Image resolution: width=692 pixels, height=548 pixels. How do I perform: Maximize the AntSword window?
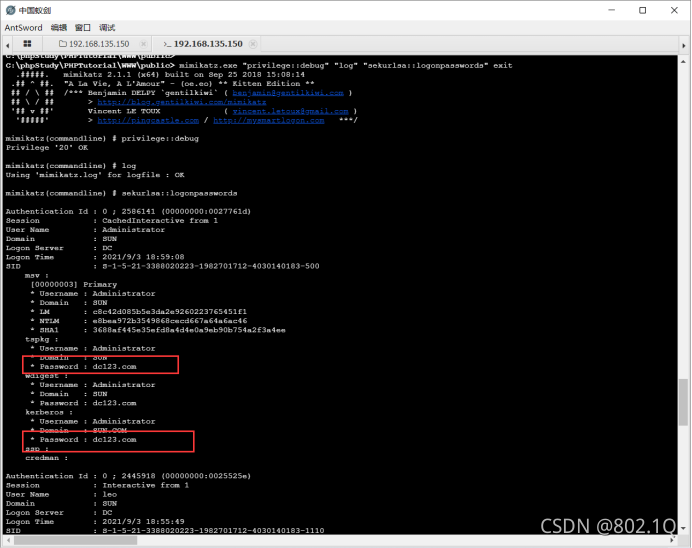(x=643, y=10)
